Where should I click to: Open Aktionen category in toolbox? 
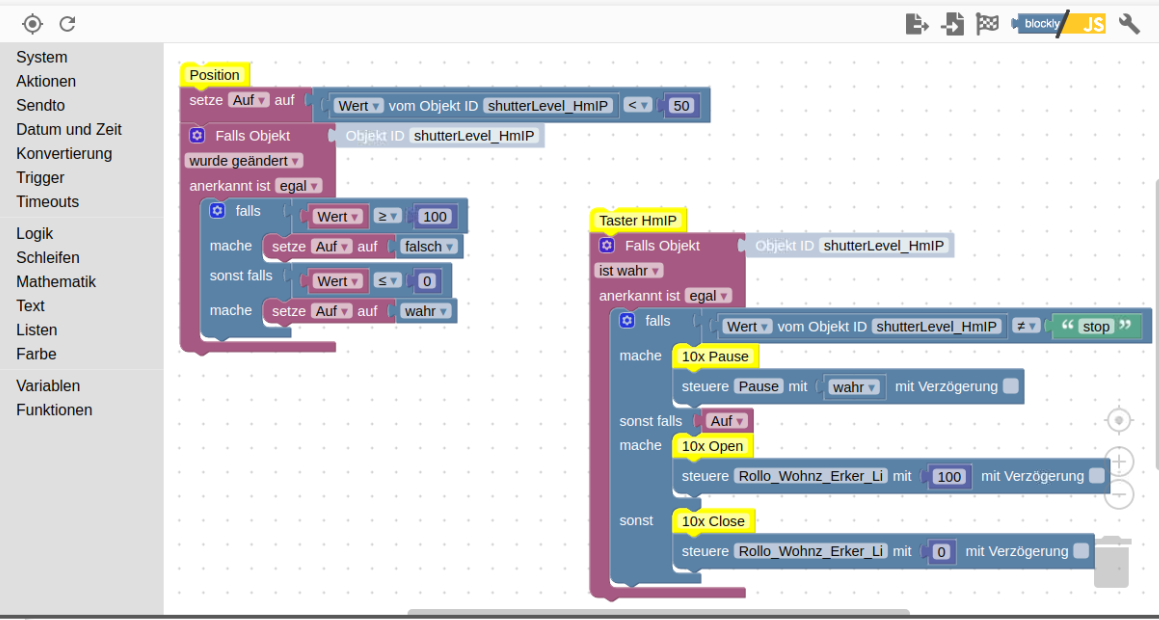[46, 81]
